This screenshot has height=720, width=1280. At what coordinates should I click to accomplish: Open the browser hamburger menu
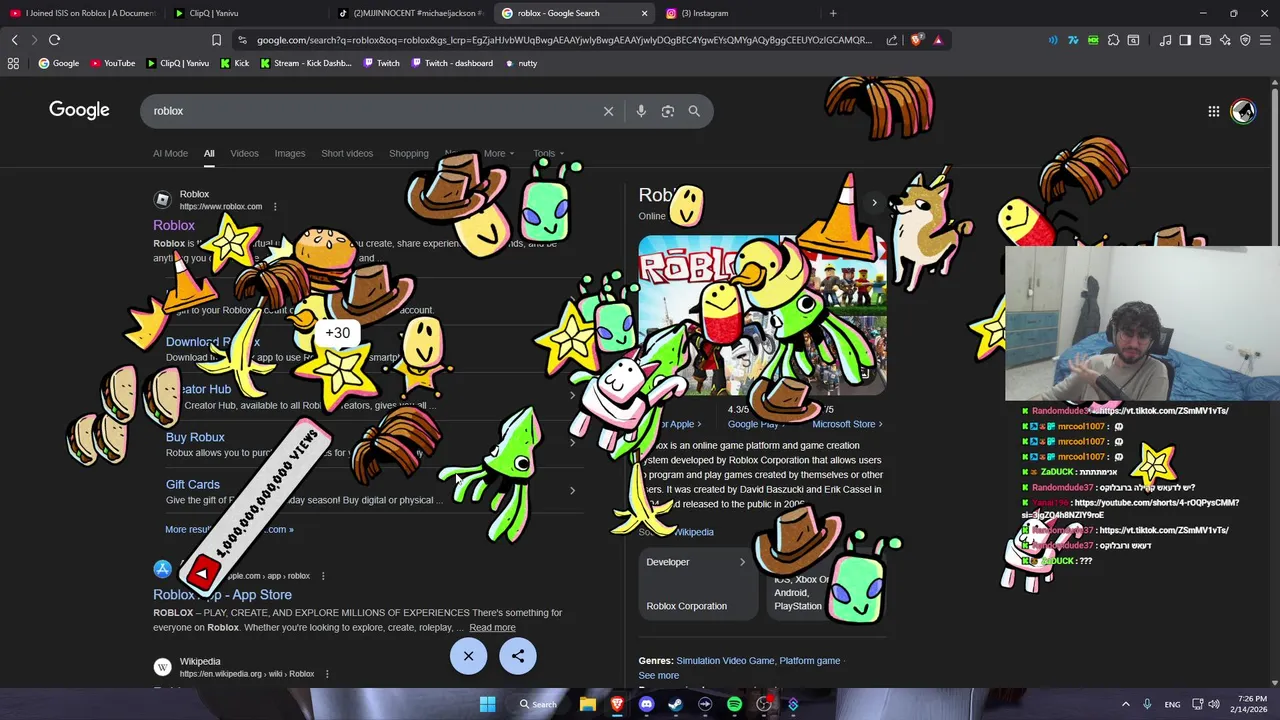click(x=1265, y=40)
